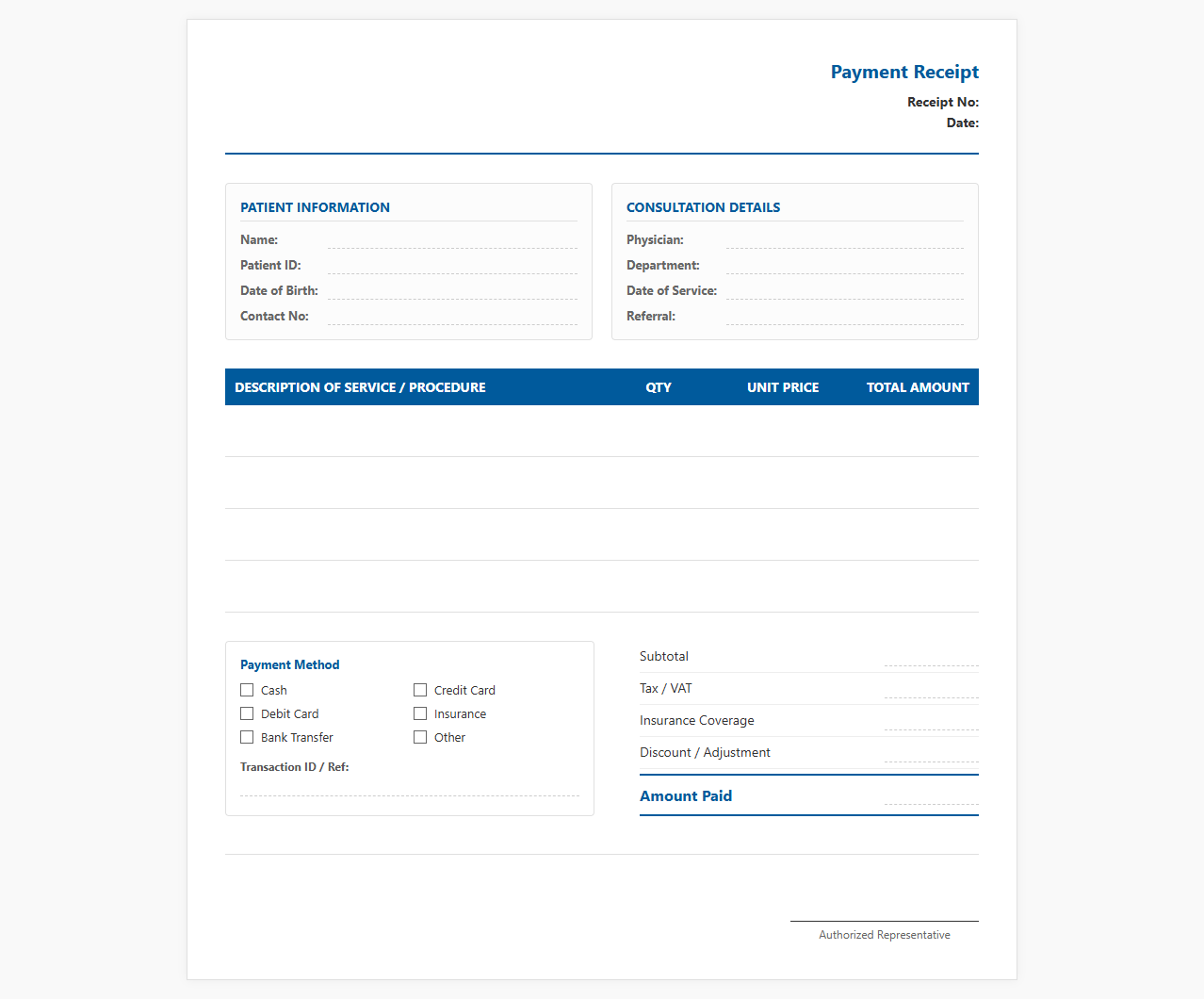Click the Payment Method heading
This screenshot has width=1204, height=999.
[289, 664]
